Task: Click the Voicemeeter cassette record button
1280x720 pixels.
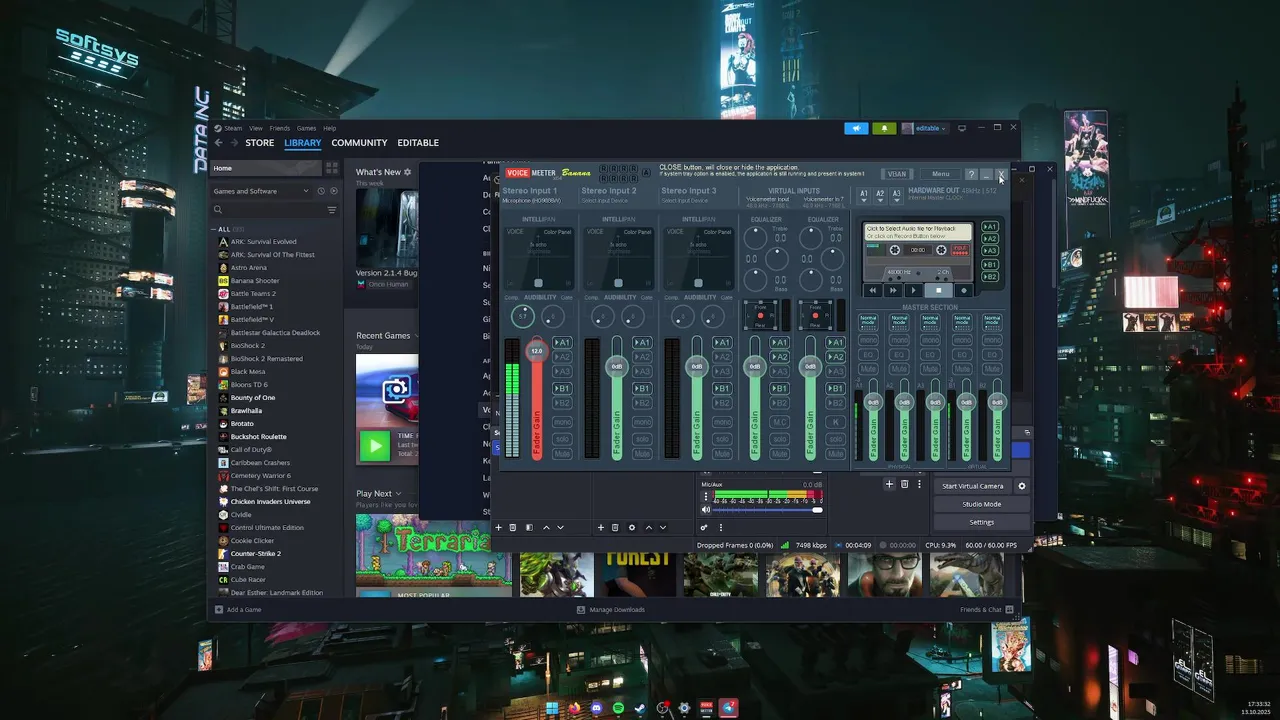Action: (x=964, y=290)
